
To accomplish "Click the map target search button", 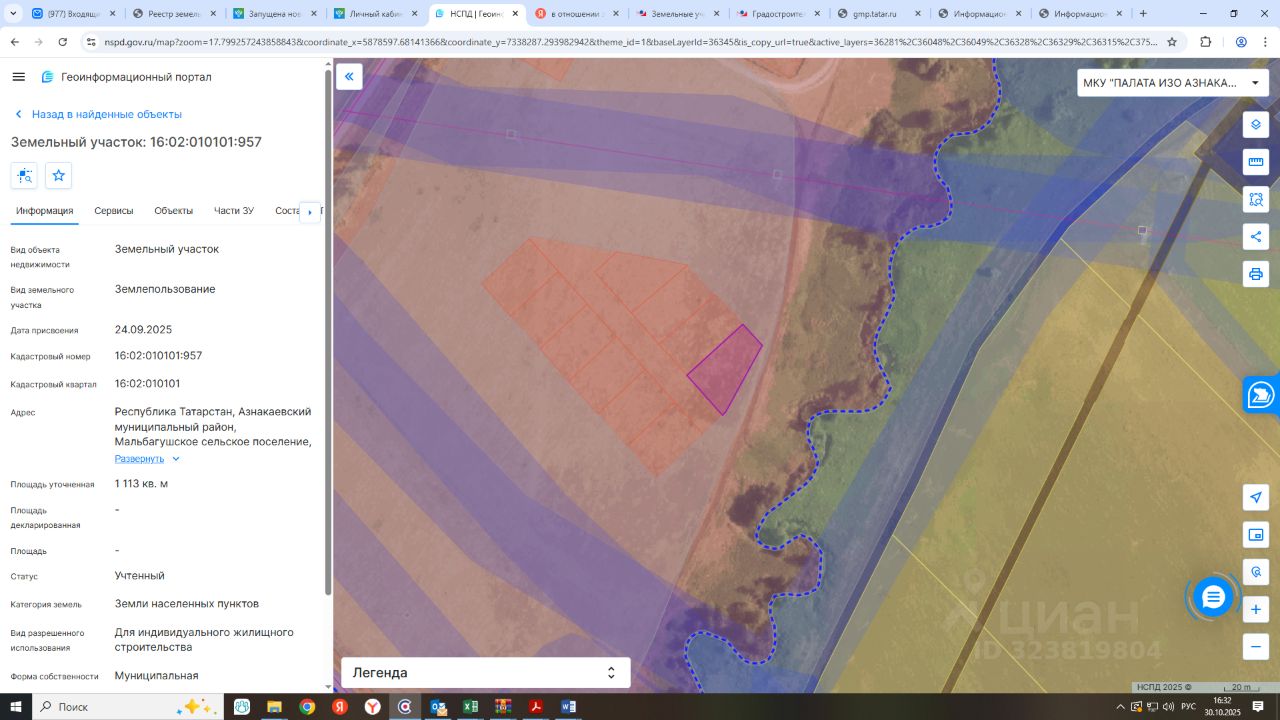I will pyautogui.click(x=1256, y=572).
